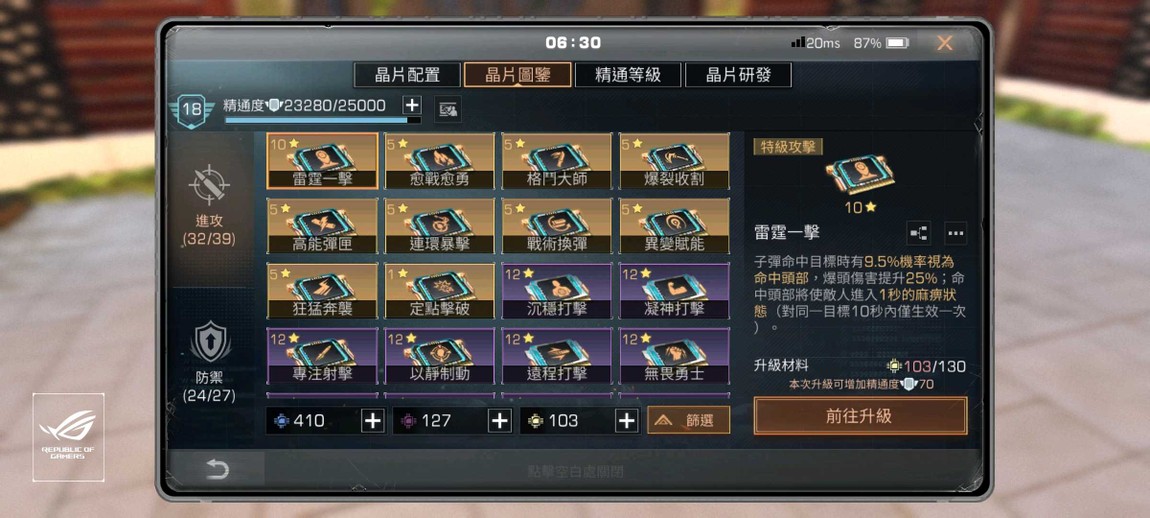The height and width of the screenshot is (518, 1150).
Task: Tap the back arrow at bottom left
Action: pos(217,470)
